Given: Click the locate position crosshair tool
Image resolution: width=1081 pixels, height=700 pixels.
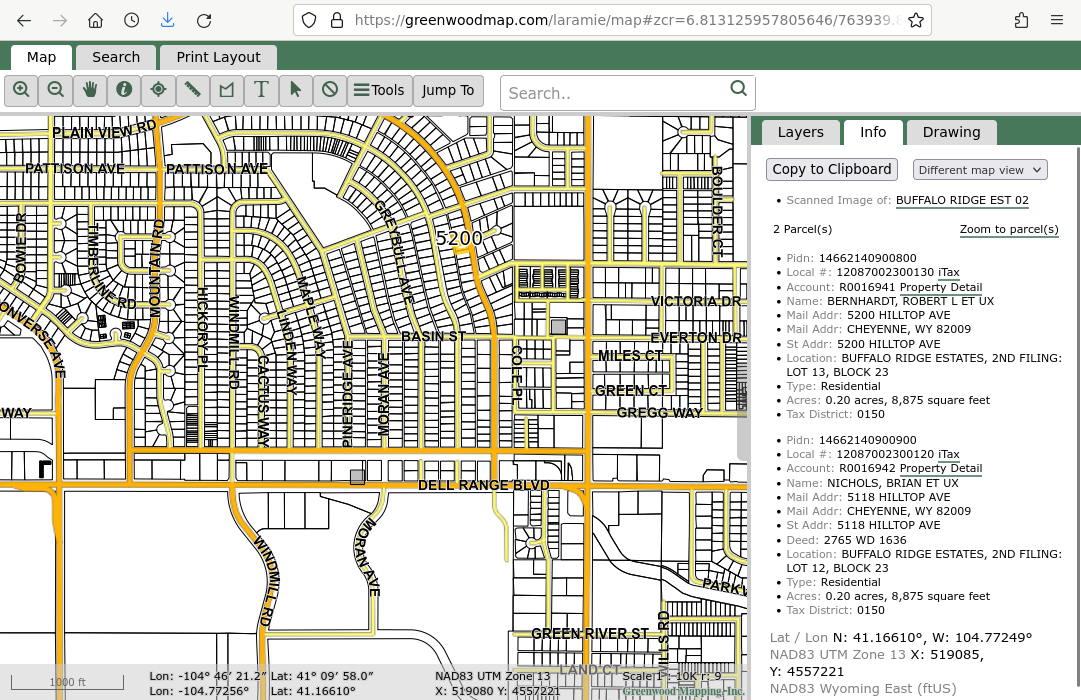Looking at the screenshot, I should click(158, 90).
